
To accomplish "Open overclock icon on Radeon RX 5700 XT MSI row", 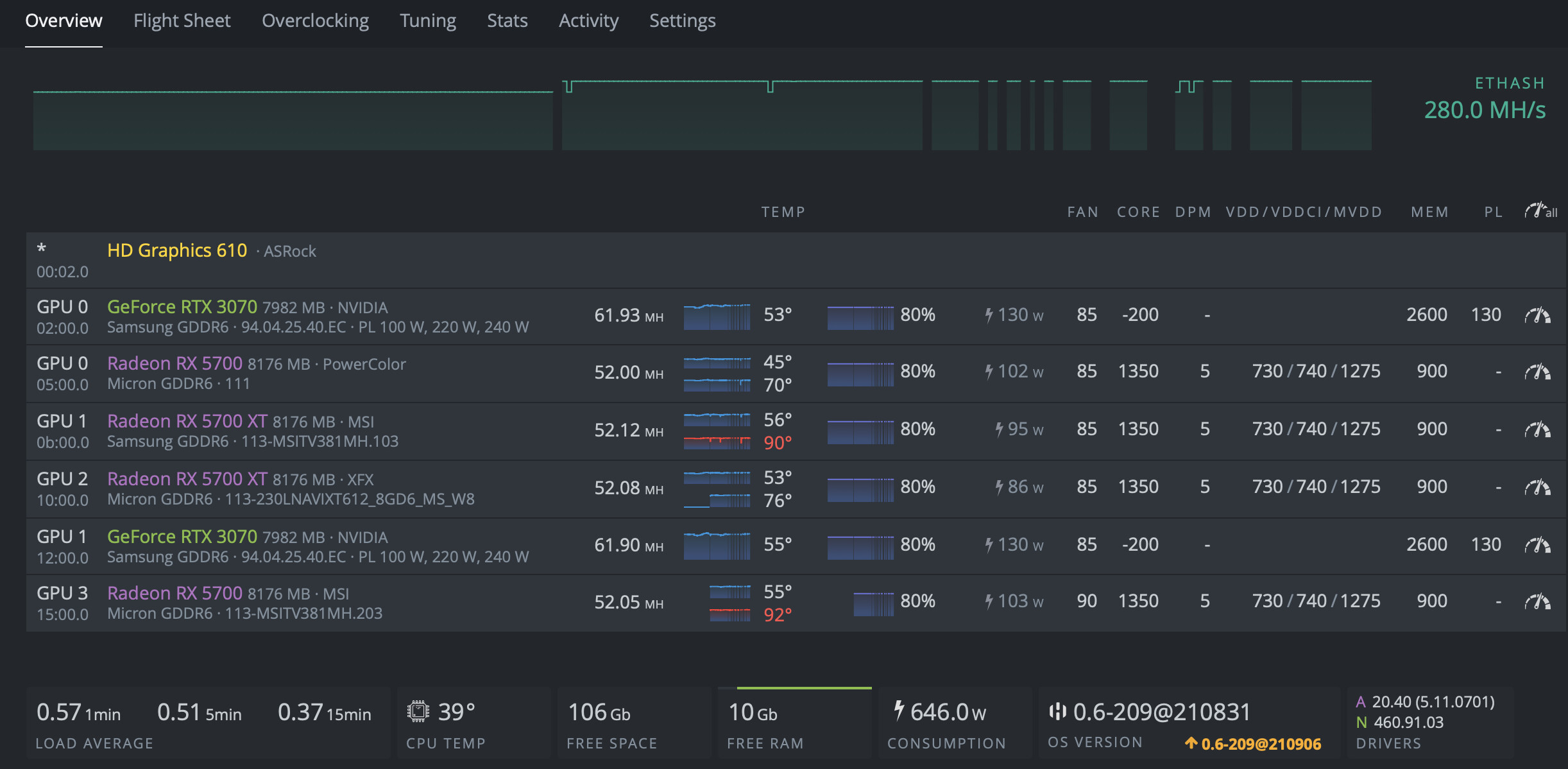I will pos(1537,429).
